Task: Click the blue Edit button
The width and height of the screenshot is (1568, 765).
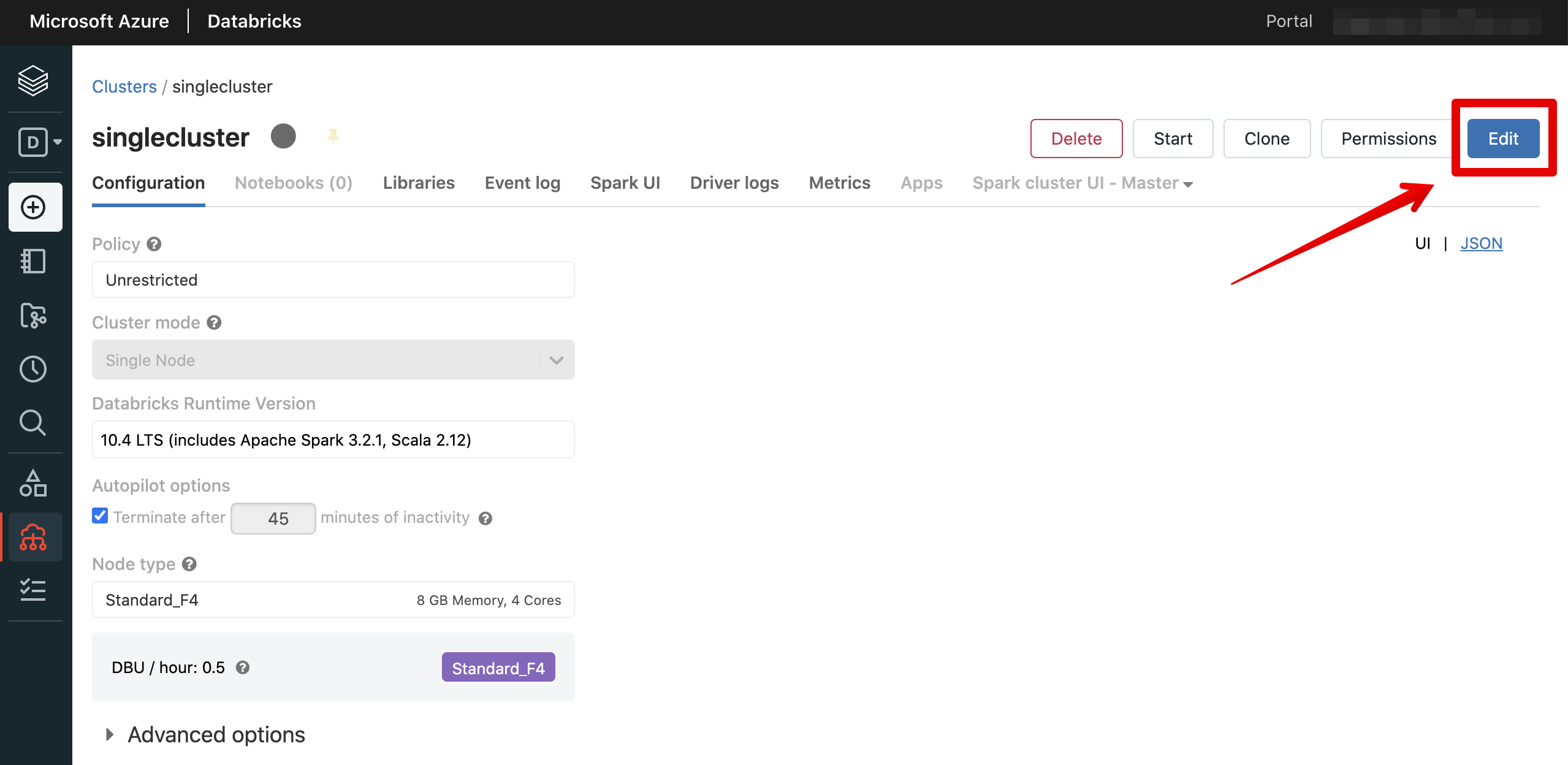Action: [x=1502, y=139]
